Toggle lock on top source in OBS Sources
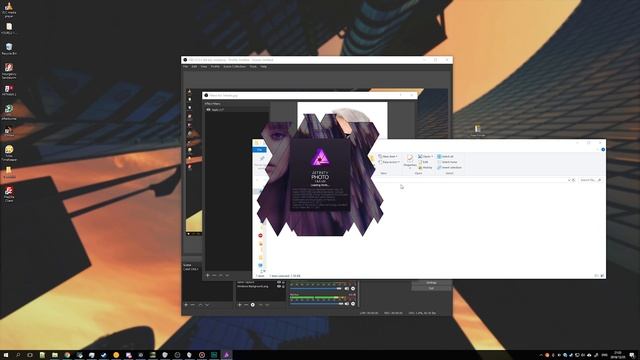640x360 pixels. pos(283,282)
